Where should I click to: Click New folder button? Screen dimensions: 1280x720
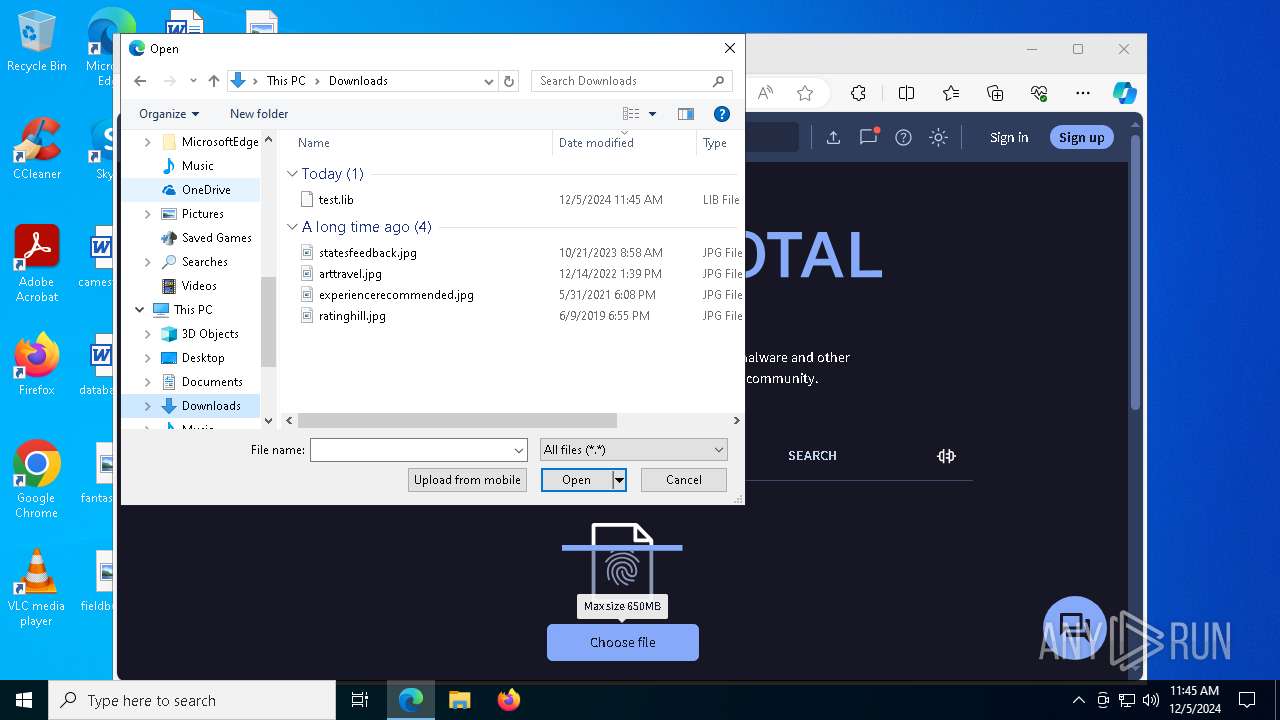[259, 114]
